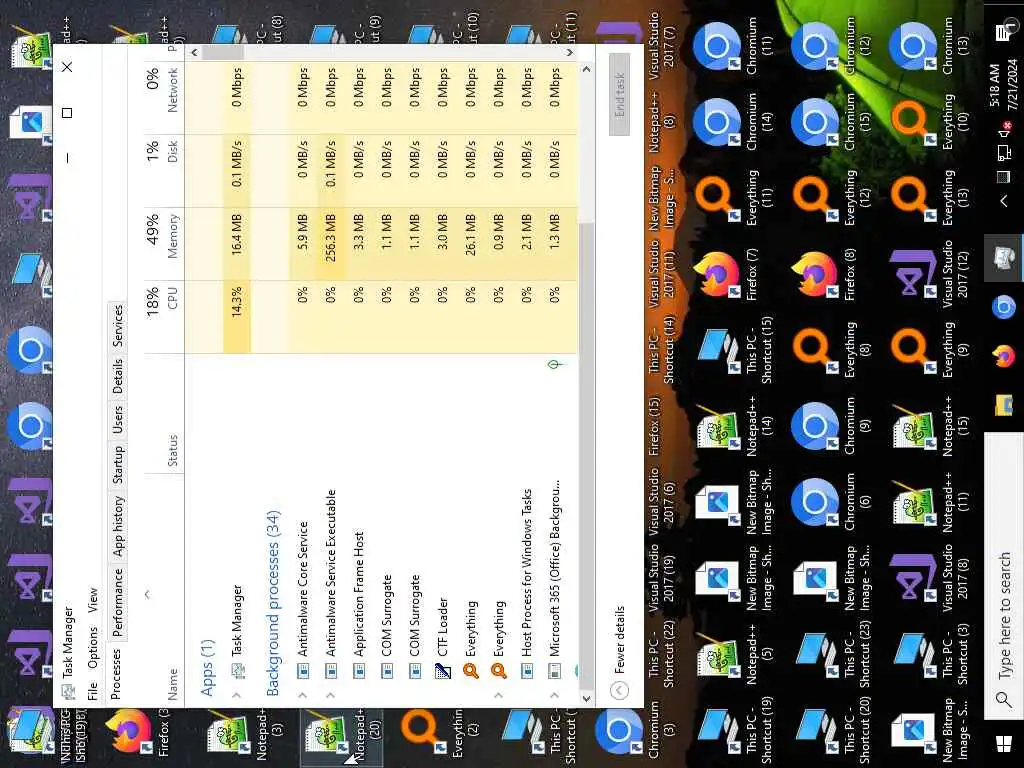The image size is (1024, 768).
Task: Switch to the Details tab
Action: (x=117, y=376)
